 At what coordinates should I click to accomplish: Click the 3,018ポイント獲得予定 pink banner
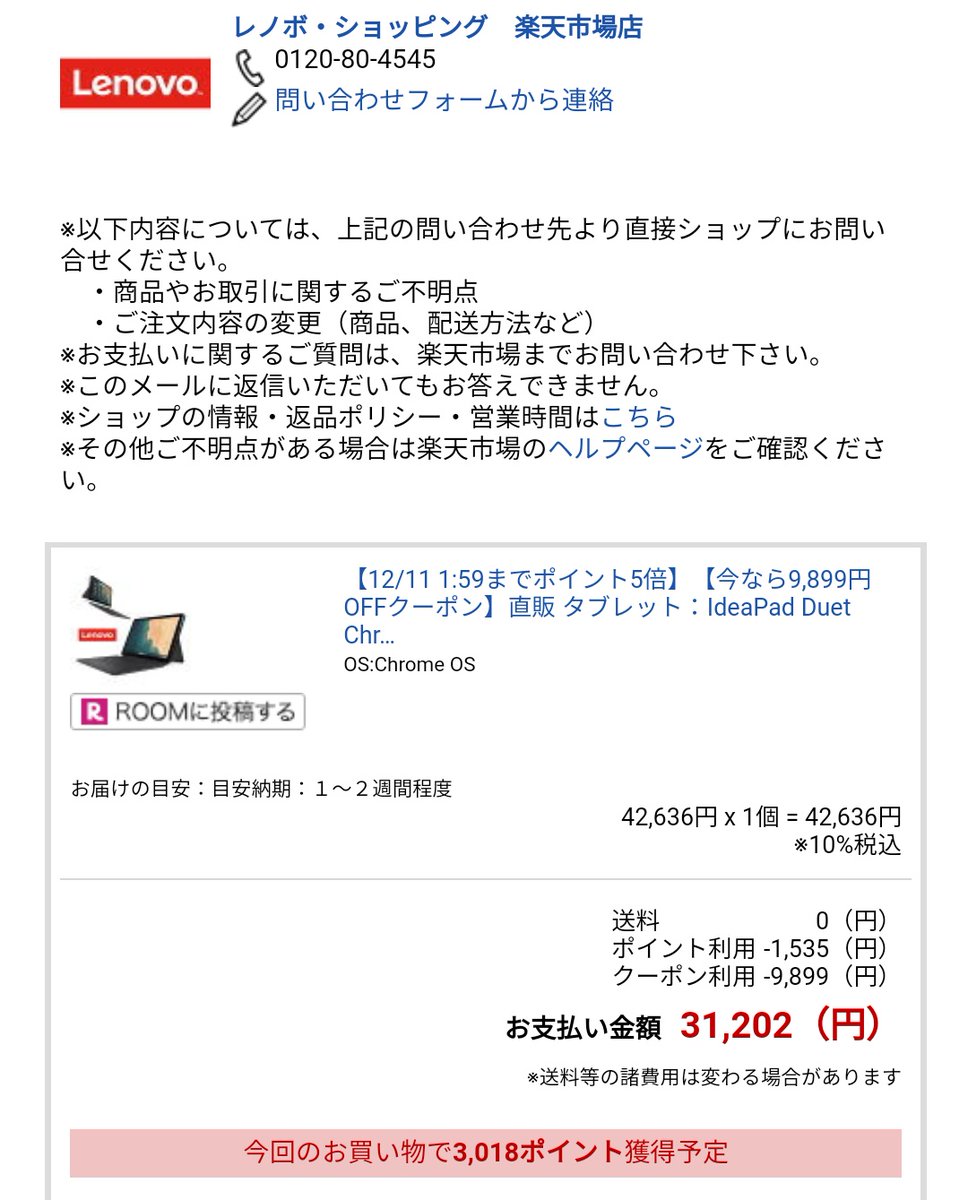(485, 1152)
